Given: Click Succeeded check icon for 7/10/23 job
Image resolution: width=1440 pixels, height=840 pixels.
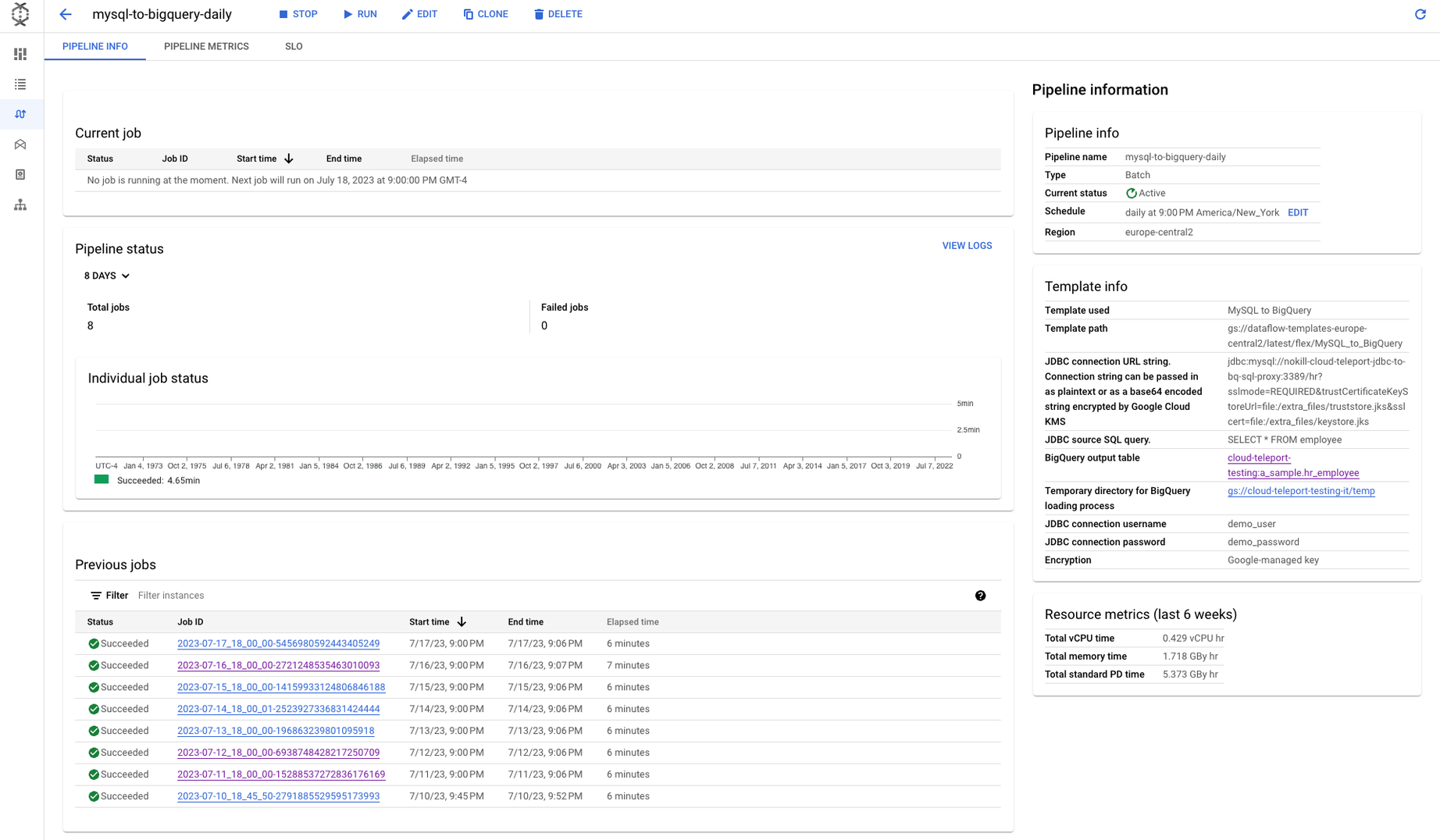Looking at the screenshot, I should tap(94, 797).
